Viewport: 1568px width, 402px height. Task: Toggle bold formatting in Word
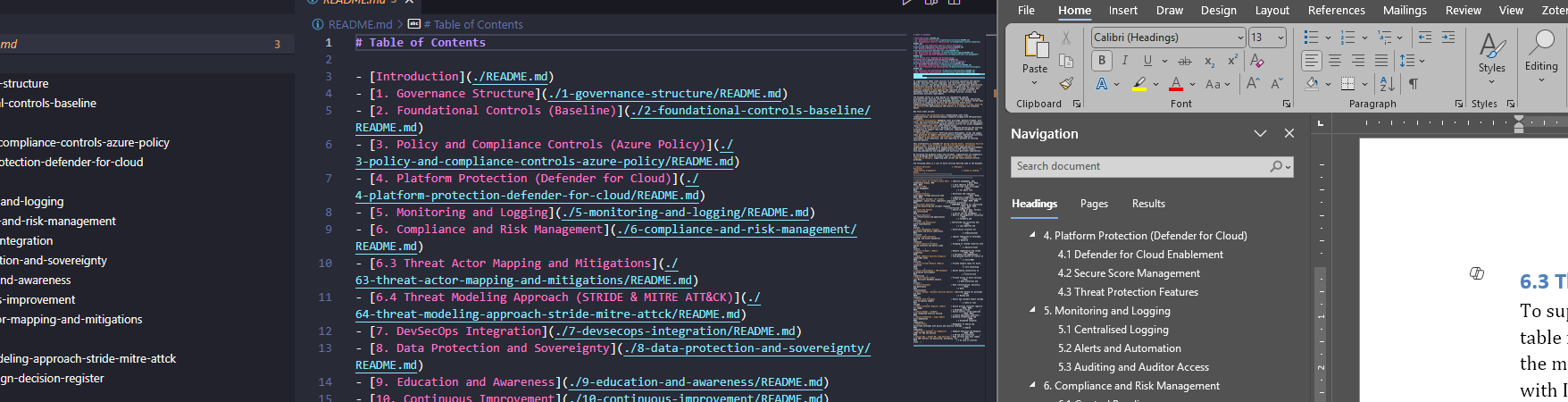click(1102, 61)
